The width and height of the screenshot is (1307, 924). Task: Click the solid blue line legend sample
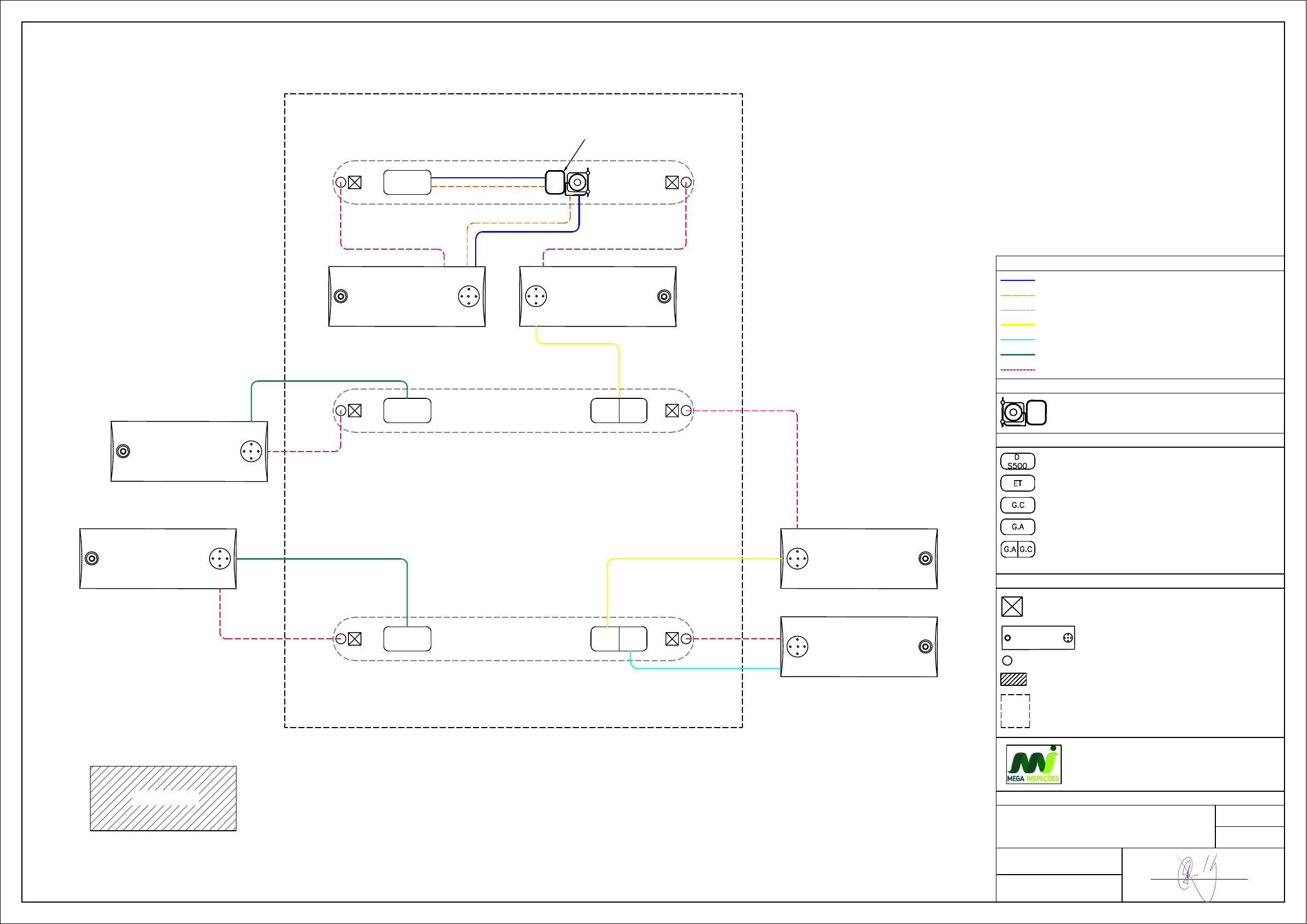click(1017, 280)
